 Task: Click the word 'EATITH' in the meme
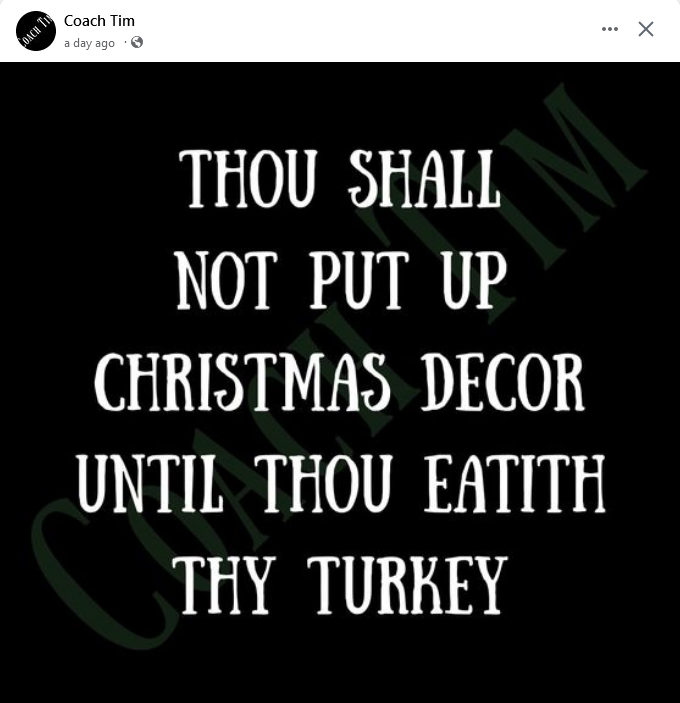point(515,483)
